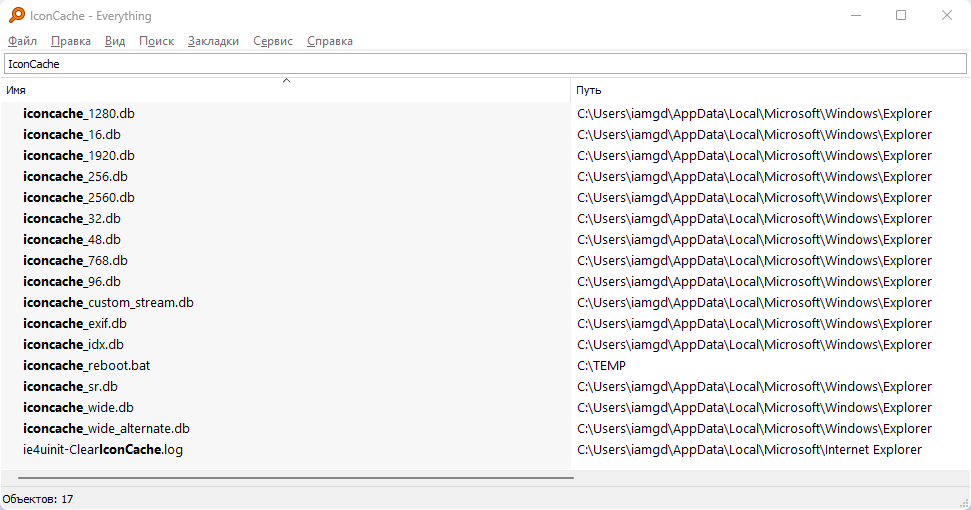Open the Сервис menu
The height and width of the screenshot is (510, 971).
(273, 41)
